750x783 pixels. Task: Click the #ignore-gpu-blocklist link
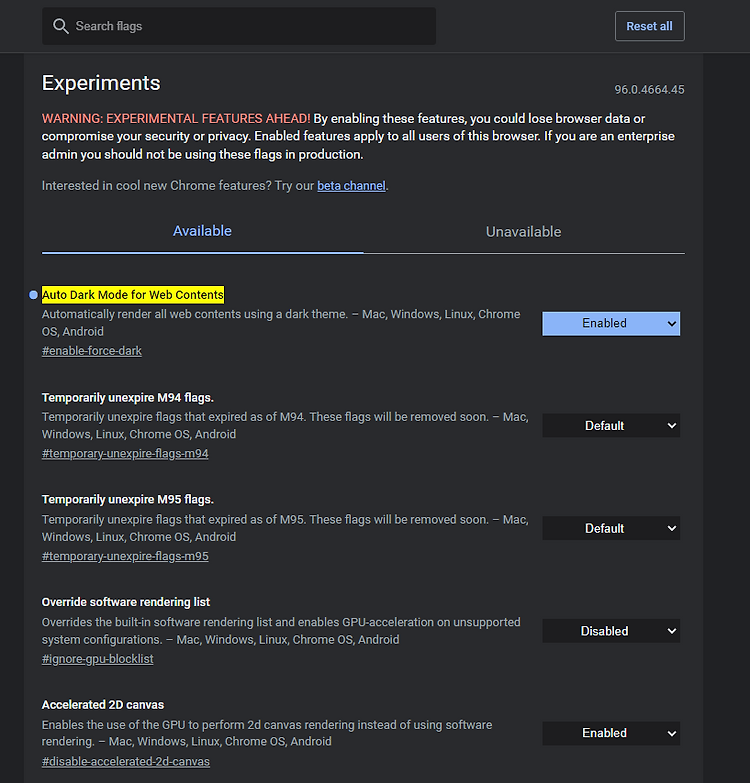click(x=97, y=659)
